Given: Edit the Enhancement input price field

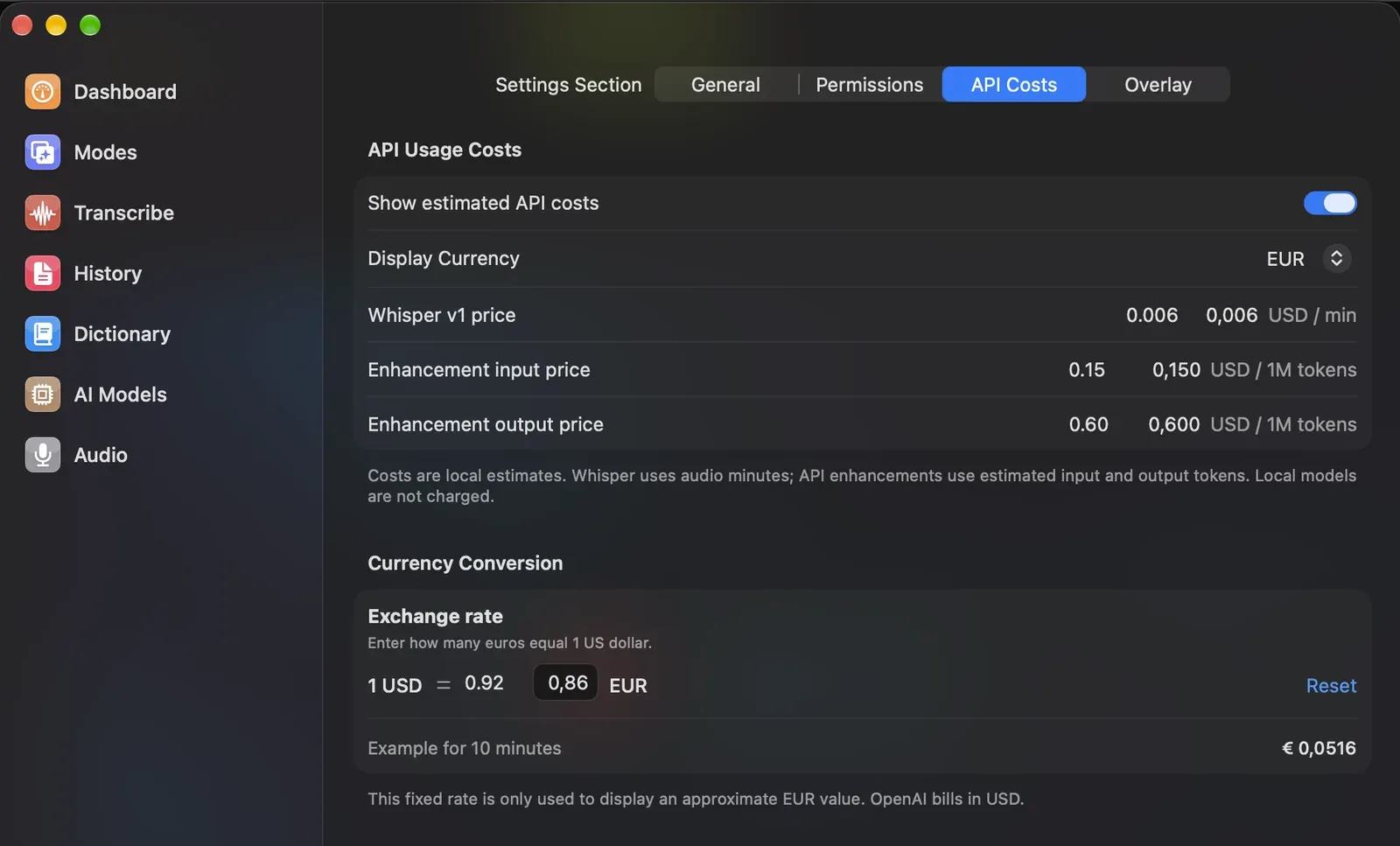Looking at the screenshot, I should 1176,370.
